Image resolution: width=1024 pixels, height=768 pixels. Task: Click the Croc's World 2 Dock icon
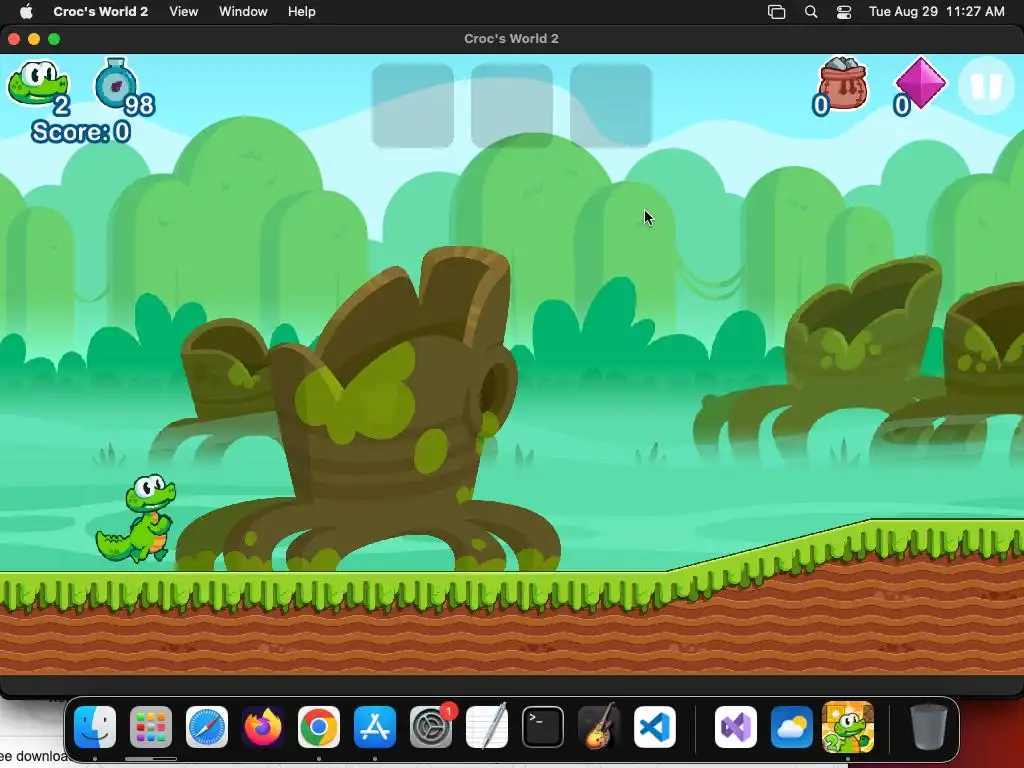tap(848, 727)
